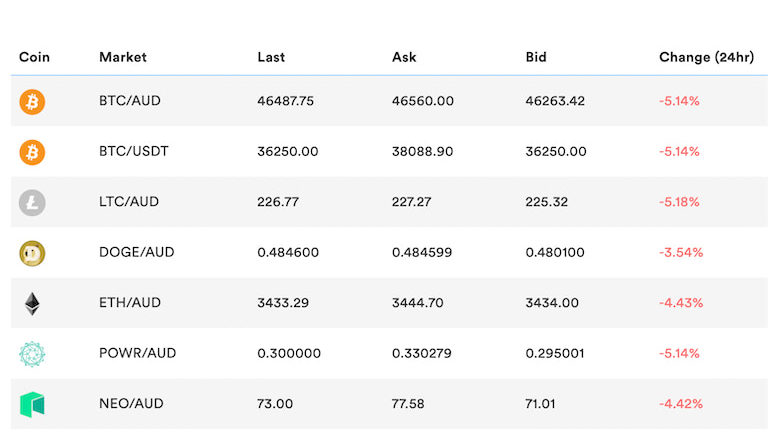Open the Power Ledger POWR icon
This screenshot has width=768, height=432.
click(32, 354)
